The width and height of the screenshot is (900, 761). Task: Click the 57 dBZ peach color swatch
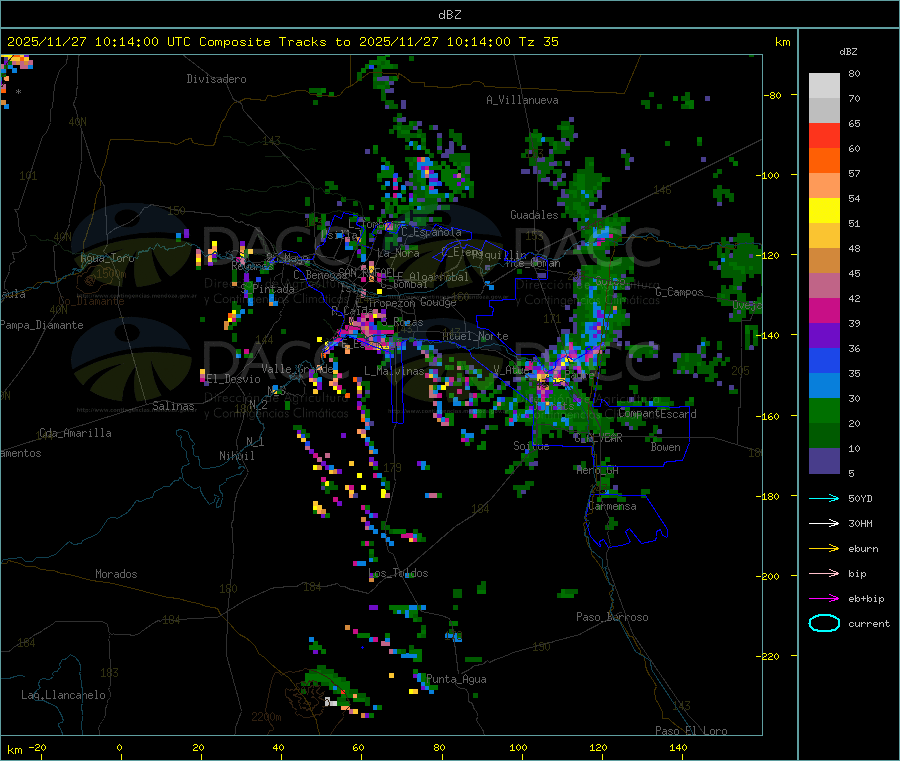point(824,185)
